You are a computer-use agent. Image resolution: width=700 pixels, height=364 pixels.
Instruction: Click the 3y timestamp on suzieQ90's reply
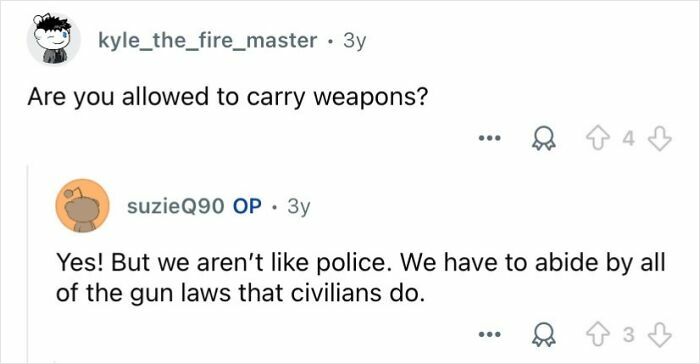click(x=299, y=206)
